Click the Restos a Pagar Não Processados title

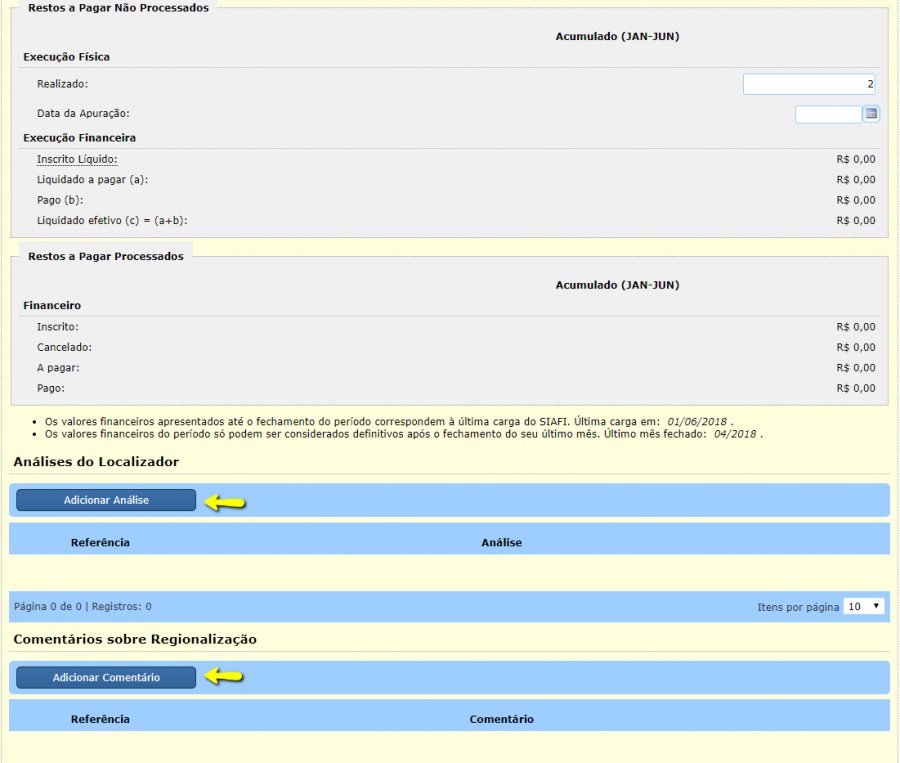click(x=118, y=8)
